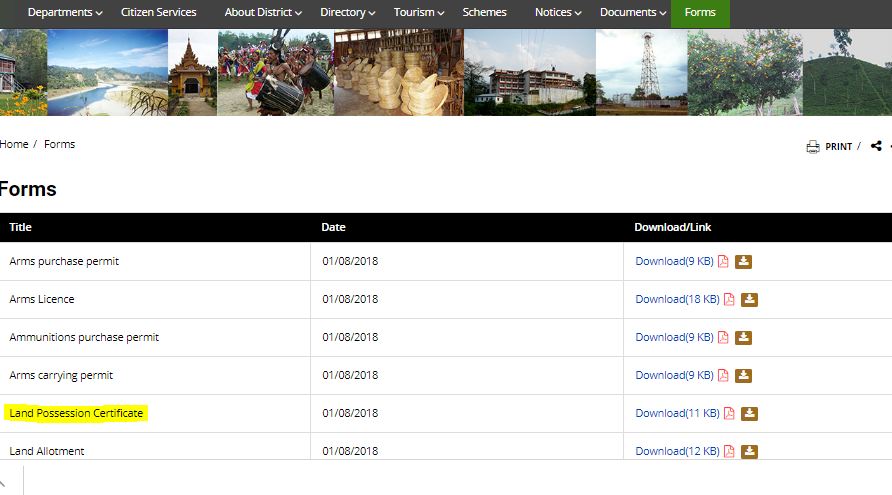The height and width of the screenshot is (495, 892).
Task: Expand the Tourism dropdown menu
Action: click(x=419, y=13)
